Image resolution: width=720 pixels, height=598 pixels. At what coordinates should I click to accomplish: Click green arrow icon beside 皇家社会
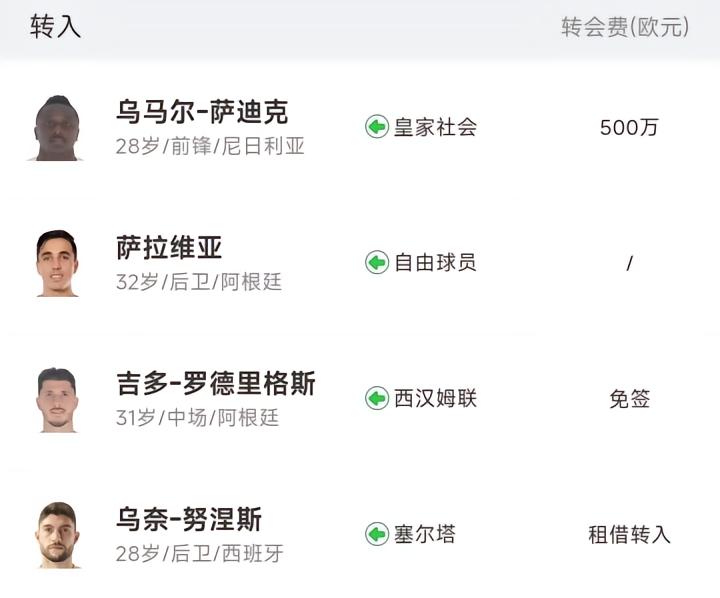(377, 127)
